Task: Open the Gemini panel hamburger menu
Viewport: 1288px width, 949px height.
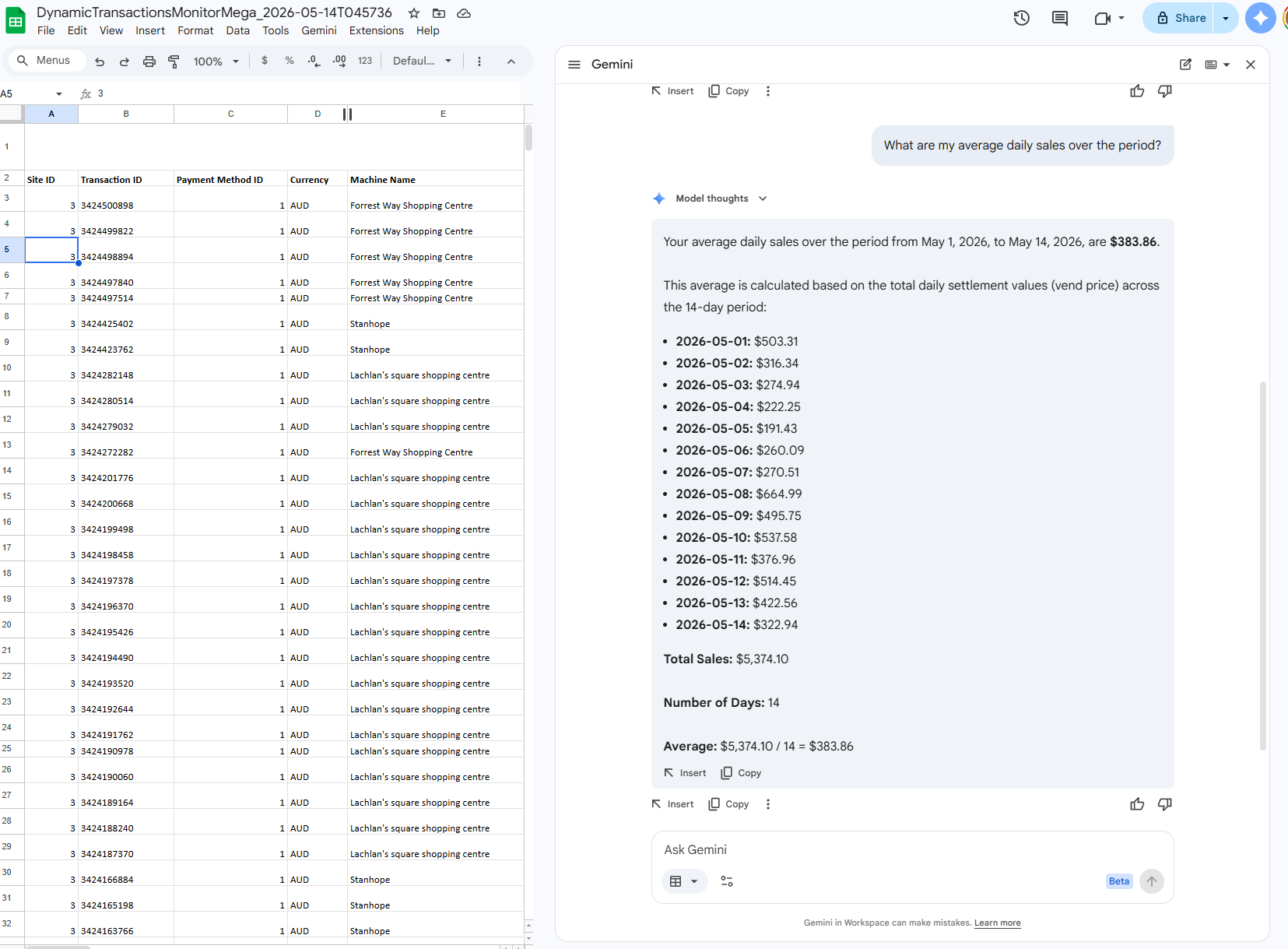Action: click(x=574, y=65)
